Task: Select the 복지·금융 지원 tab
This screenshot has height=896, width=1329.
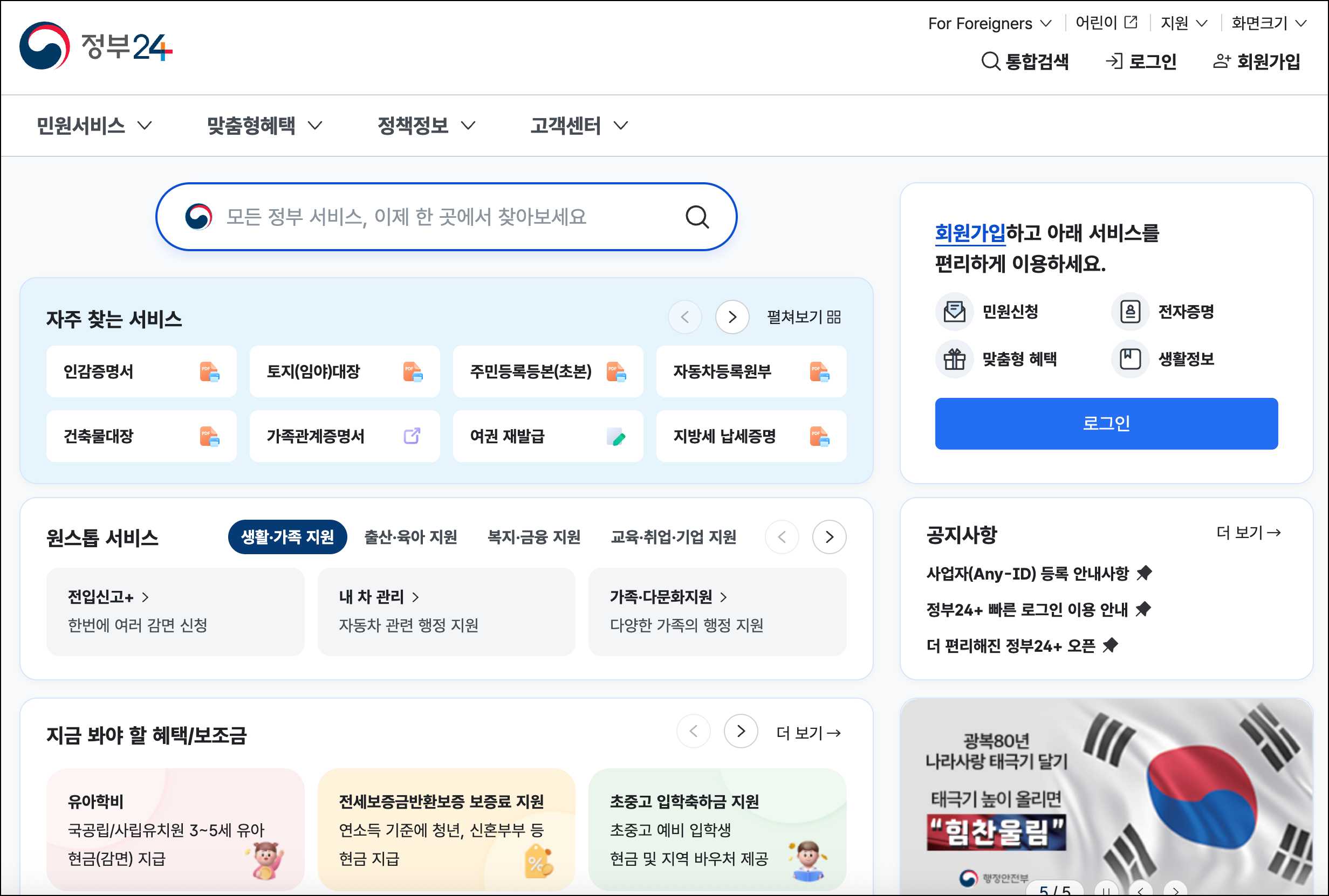Action: point(533,537)
